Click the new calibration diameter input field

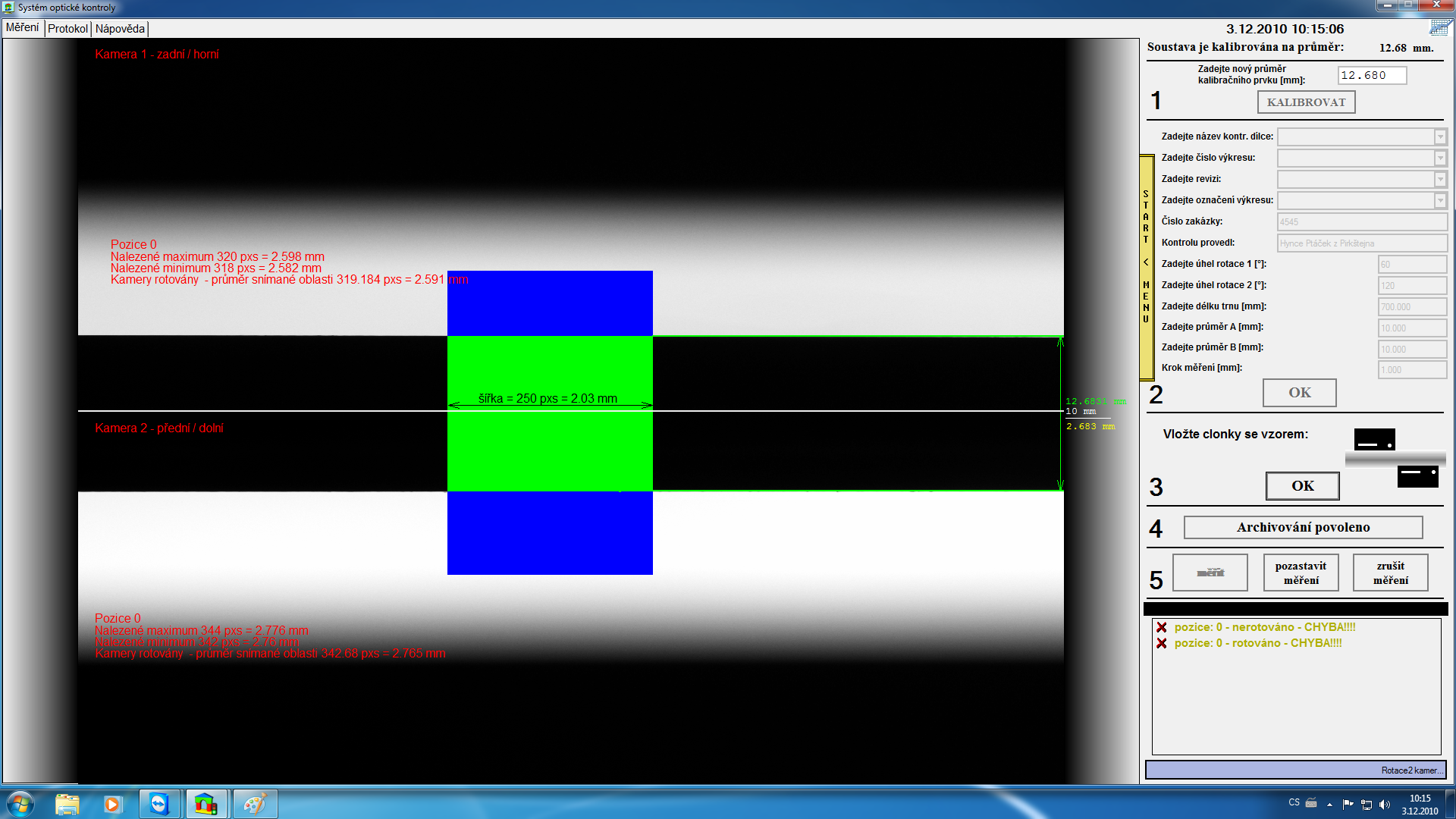pos(1371,75)
